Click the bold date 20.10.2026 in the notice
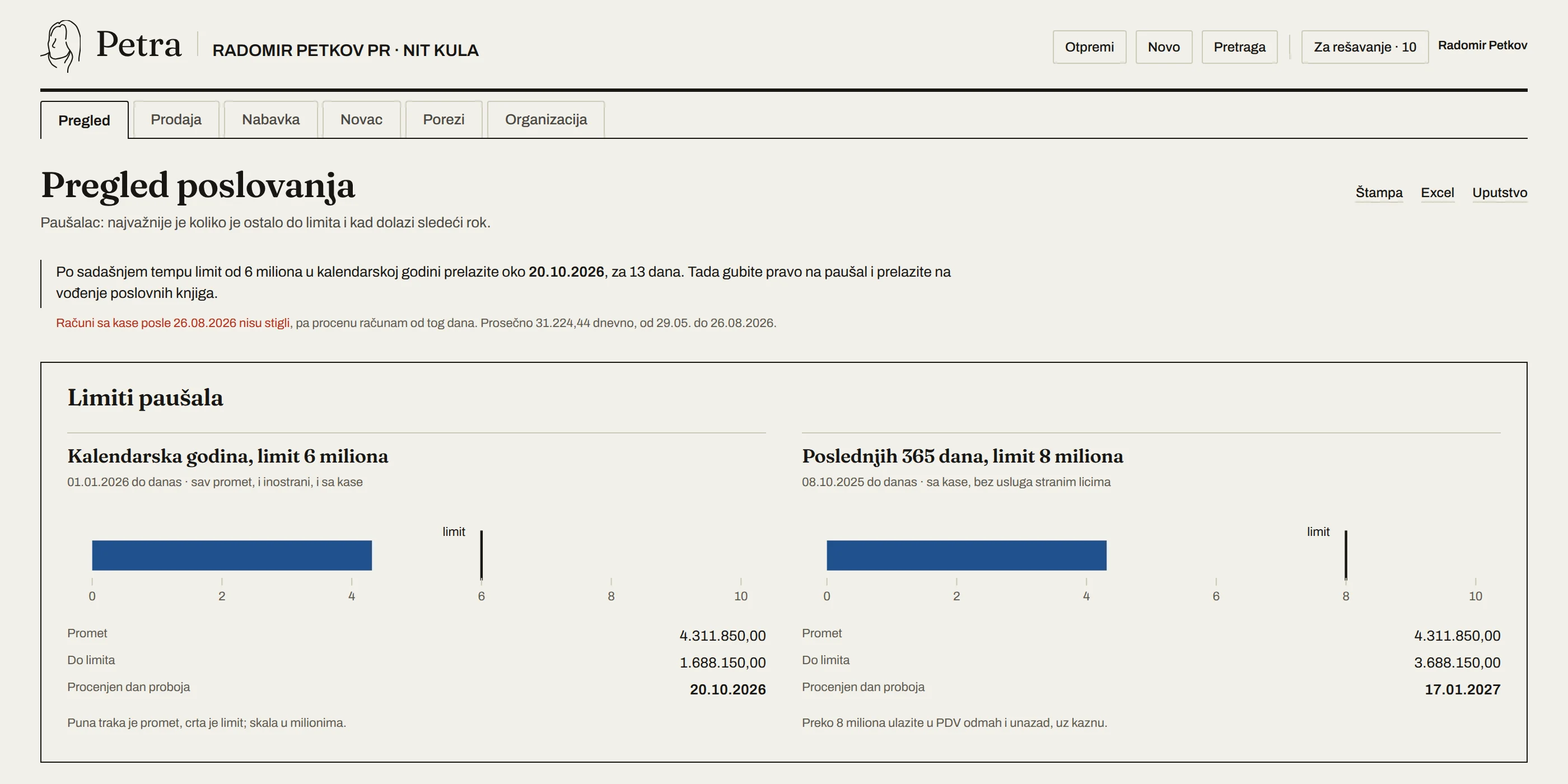The height and width of the screenshot is (784, 1568). point(566,272)
